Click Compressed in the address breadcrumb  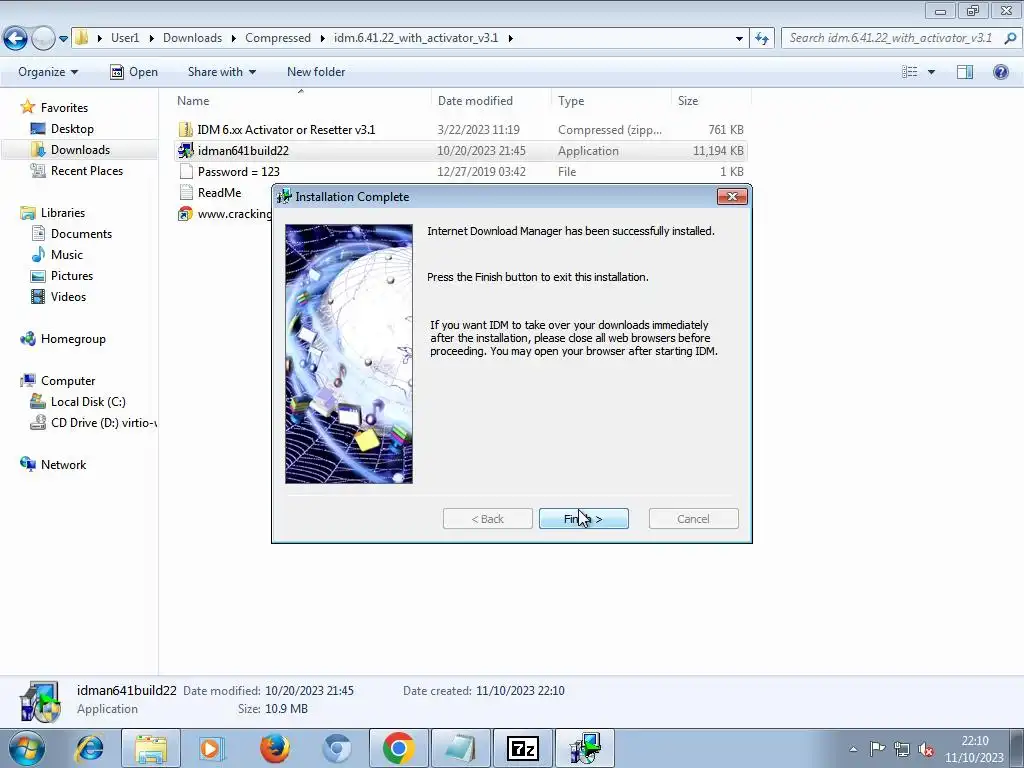pyautogui.click(x=278, y=38)
